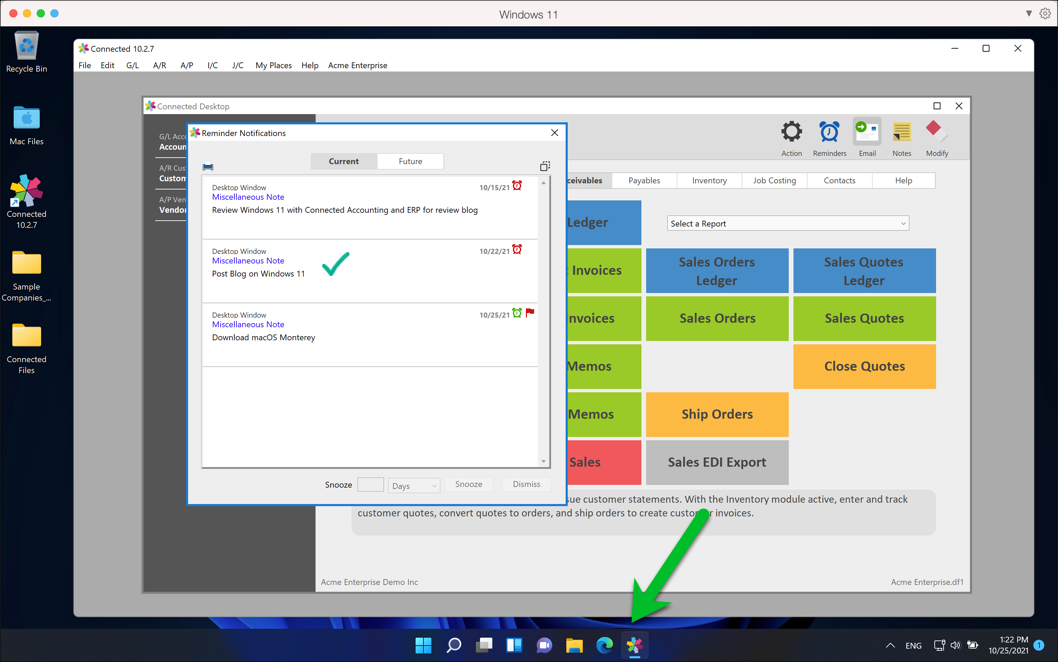Open the Select a Report dropdown

tap(787, 224)
